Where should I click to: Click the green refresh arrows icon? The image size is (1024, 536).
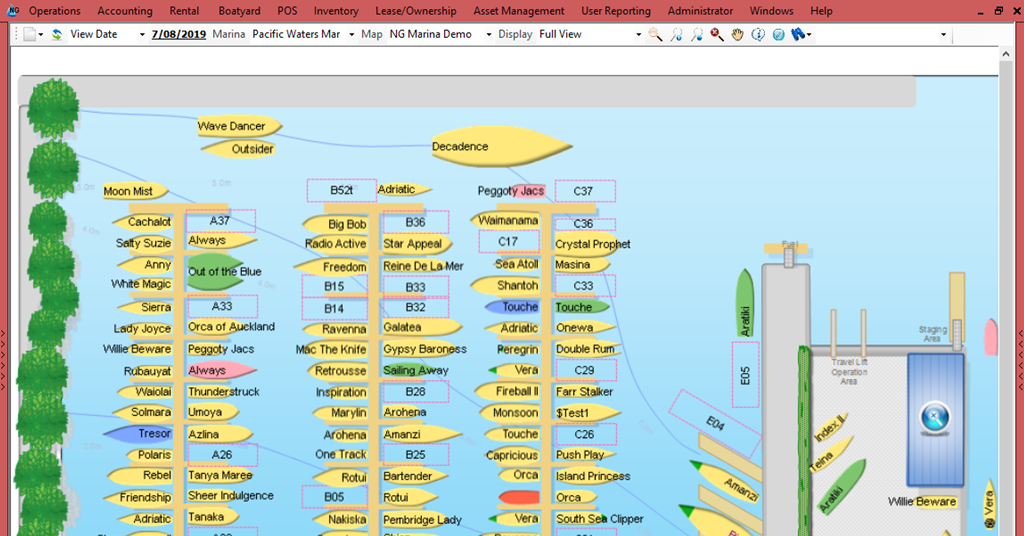pyautogui.click(x=57, y=34)
